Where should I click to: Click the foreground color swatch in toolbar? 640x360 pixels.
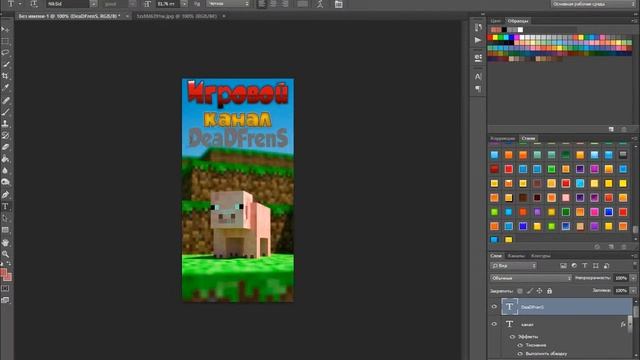point(4,273)
